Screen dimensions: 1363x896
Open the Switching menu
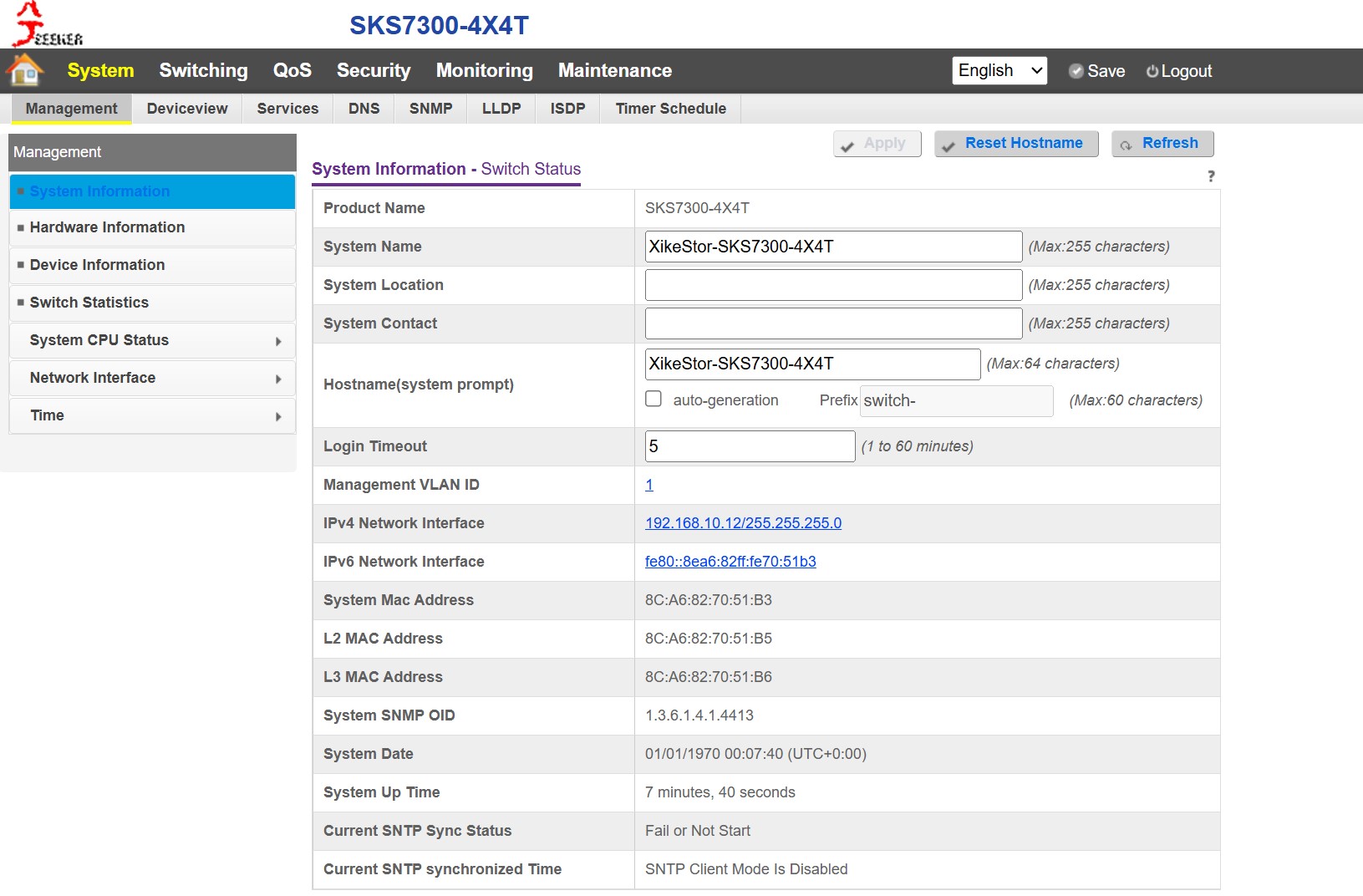(x=204, y=70)
